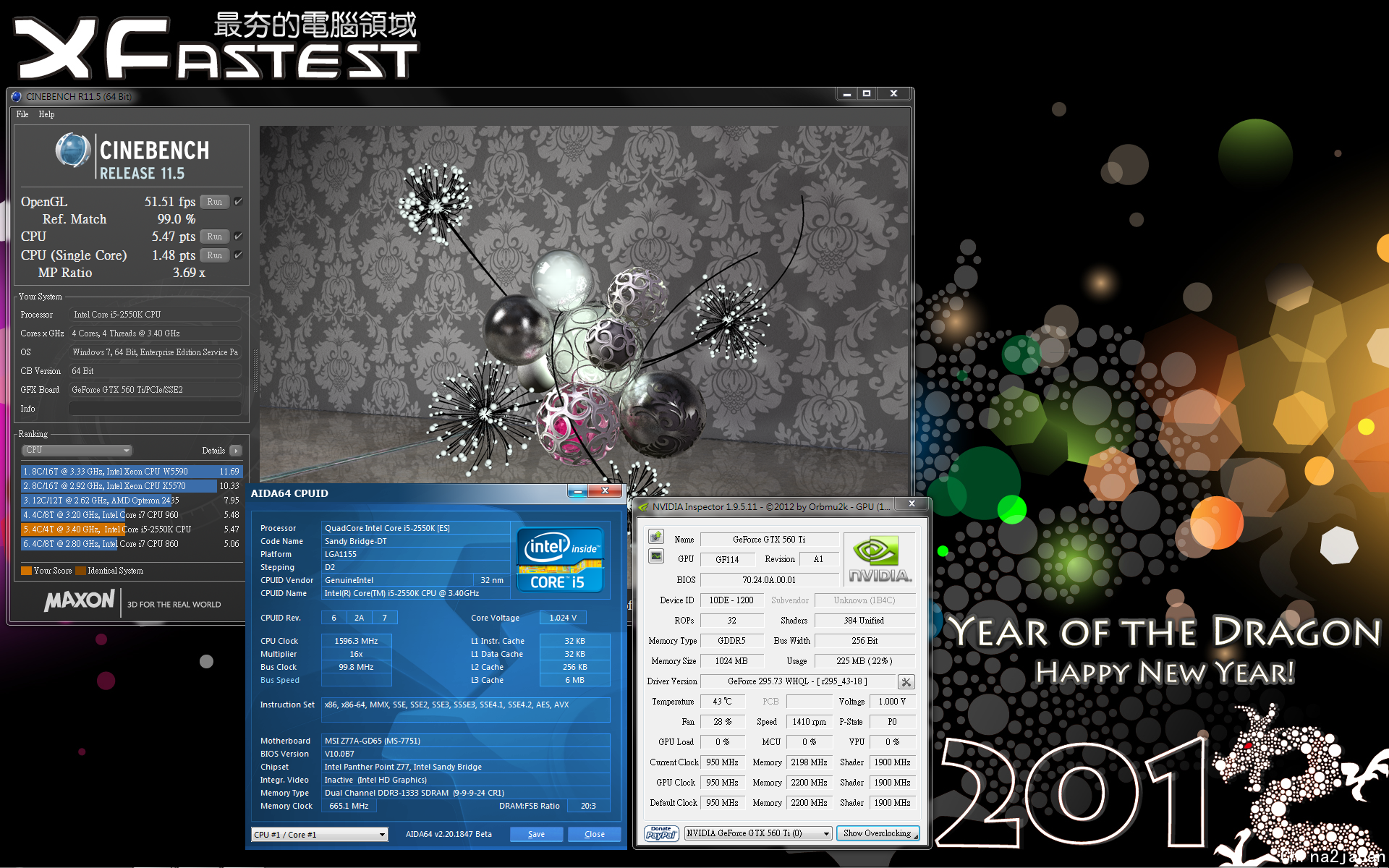Click the Info input field in Cinebench
1389x868 pixels.
[155, 409]
